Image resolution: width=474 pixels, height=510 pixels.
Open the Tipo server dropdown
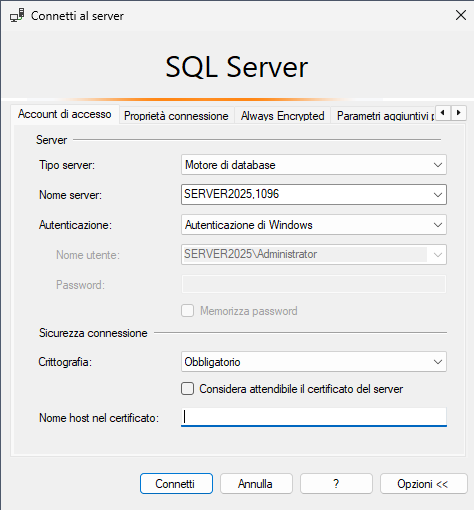314,165
